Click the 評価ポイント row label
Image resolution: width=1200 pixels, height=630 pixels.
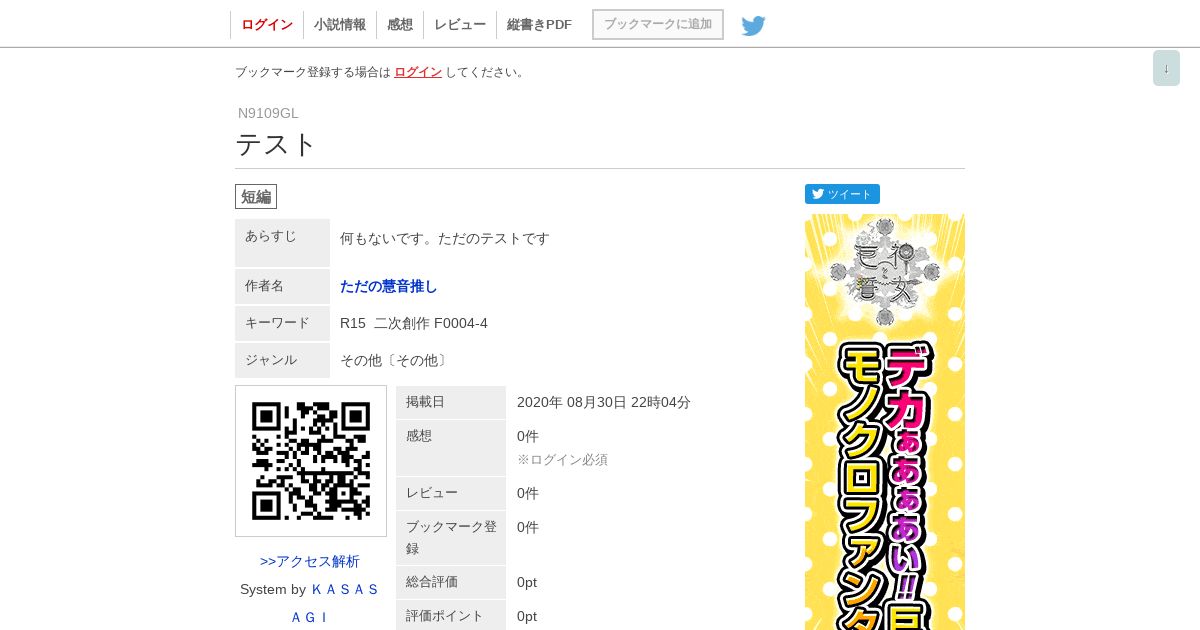pyautogui.click(x=451, y=615)
